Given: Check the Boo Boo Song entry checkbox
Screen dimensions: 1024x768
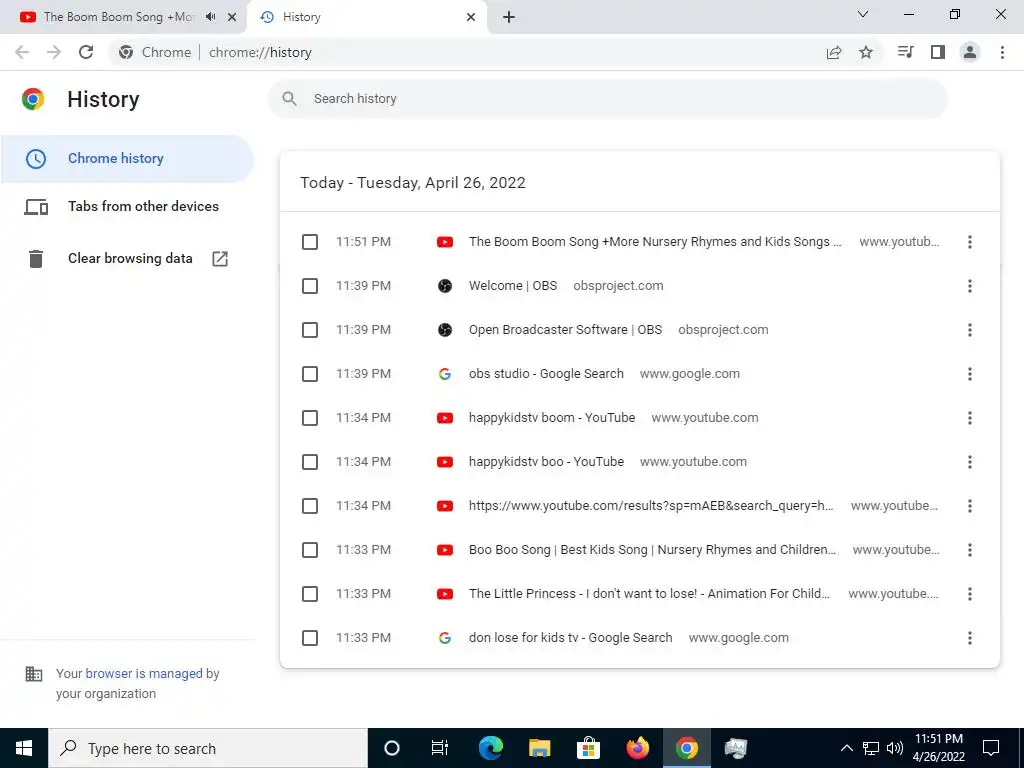Looking at the screenshot, I should click(x=310, y=550).
